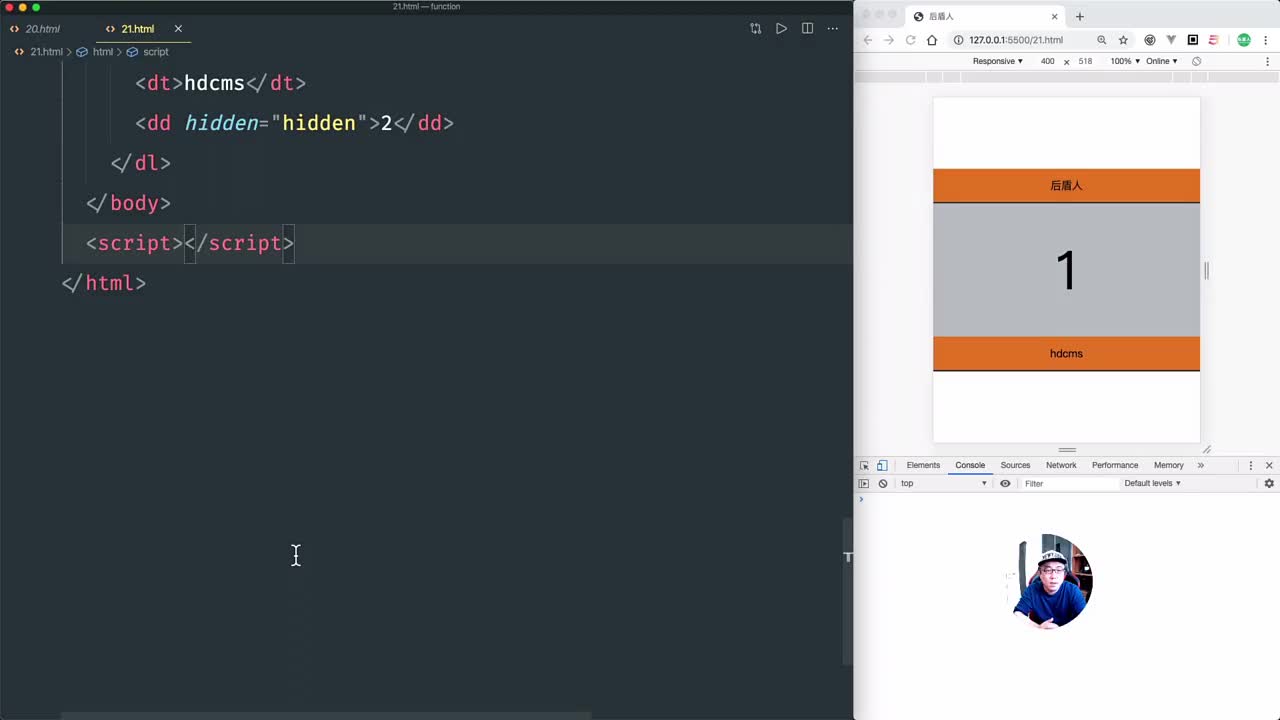Click the site info icon in address bar
The height and width of the screenshot is (720, 1280).
click(x=958, y=40)
